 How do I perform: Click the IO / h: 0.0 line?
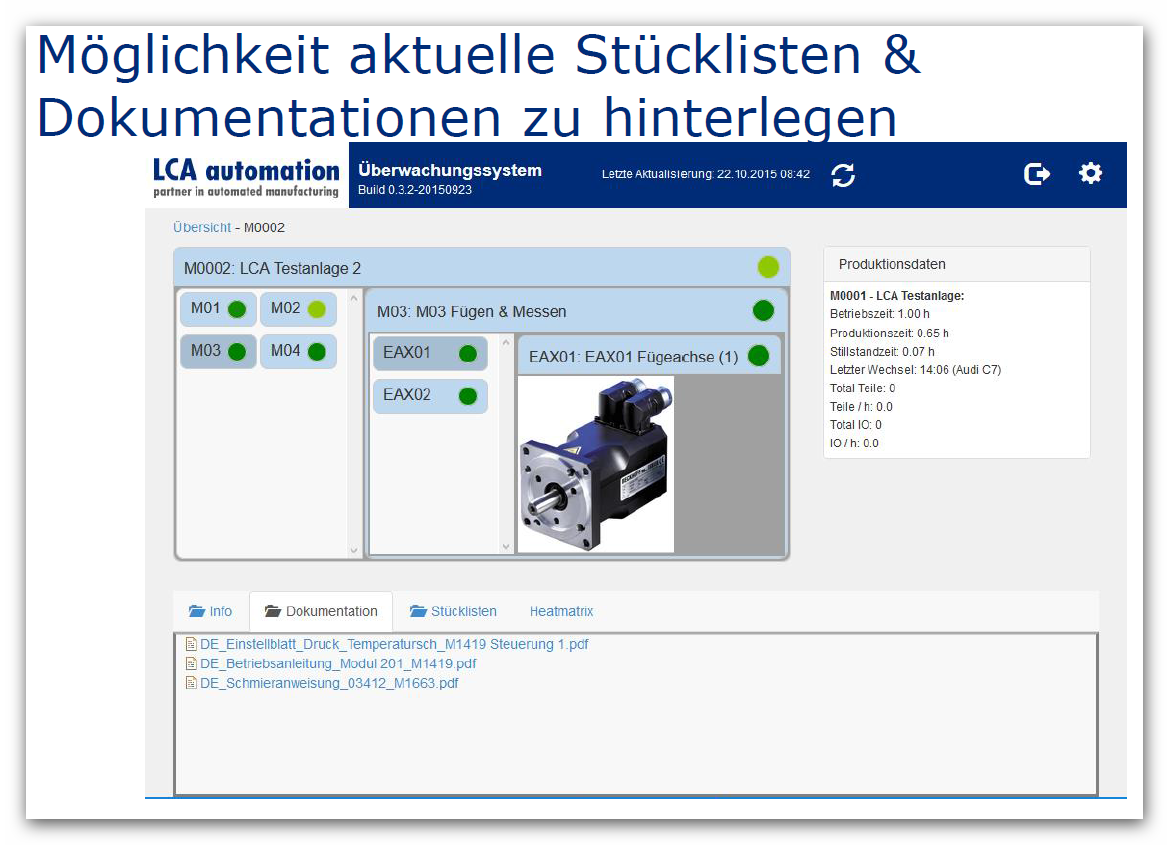[854, 443]
